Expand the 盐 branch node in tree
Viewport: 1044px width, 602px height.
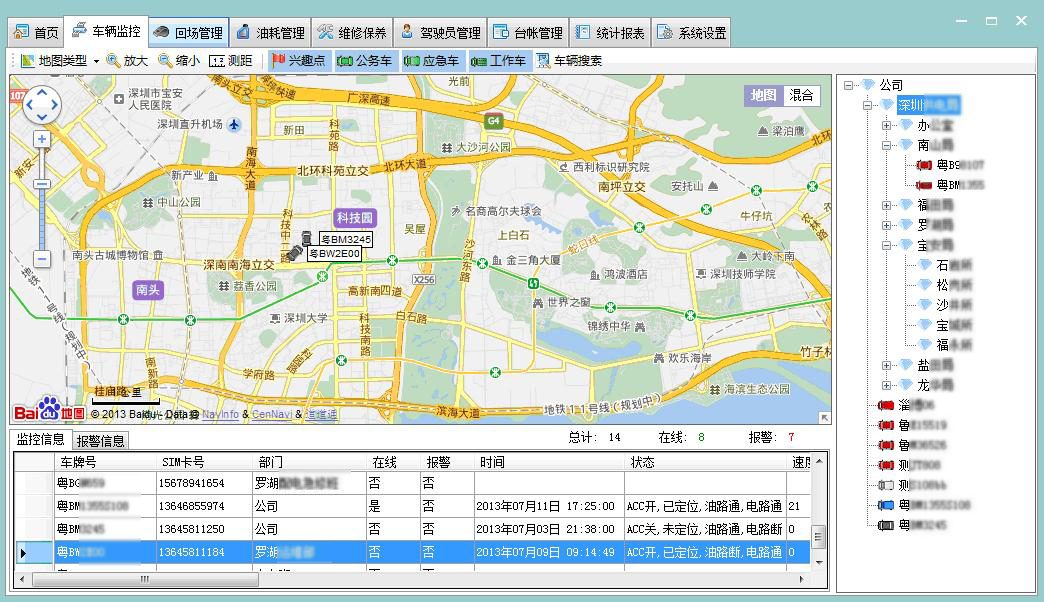pos(886,365)
